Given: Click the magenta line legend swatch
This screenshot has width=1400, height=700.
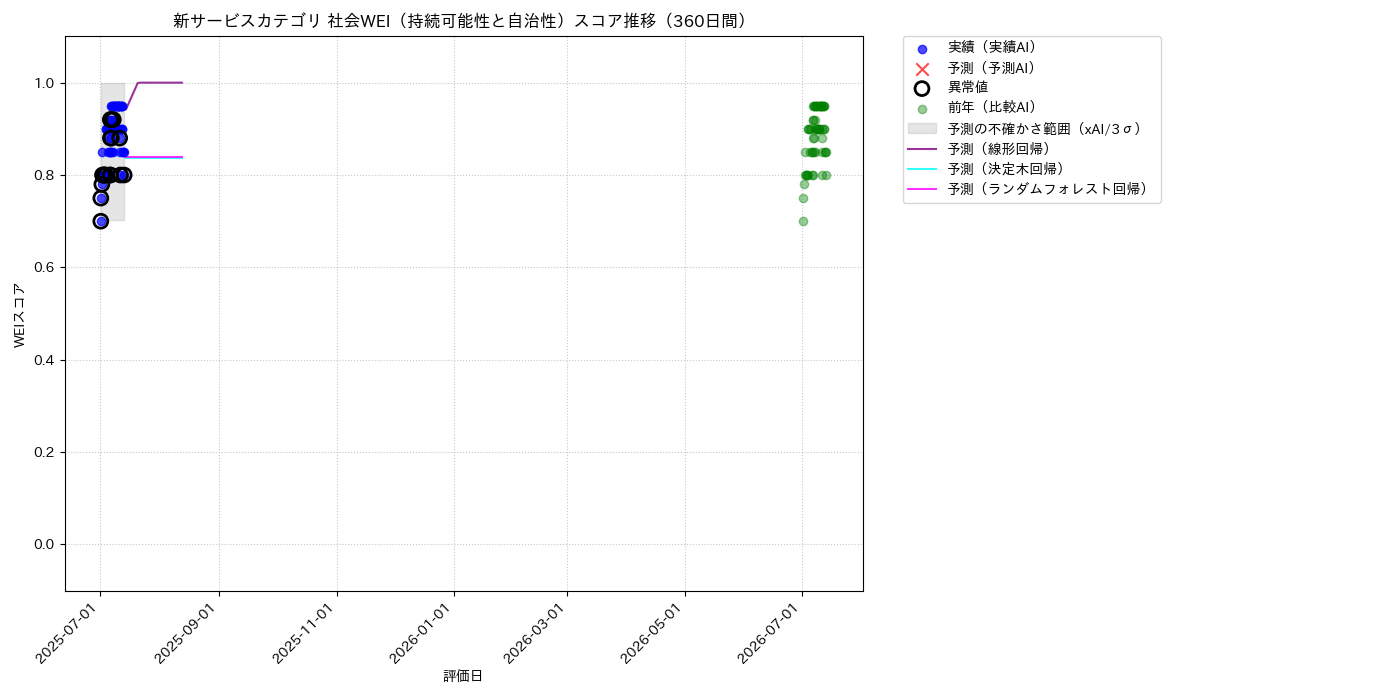Looking at the screenshot, I should click(x=922, y=188).
